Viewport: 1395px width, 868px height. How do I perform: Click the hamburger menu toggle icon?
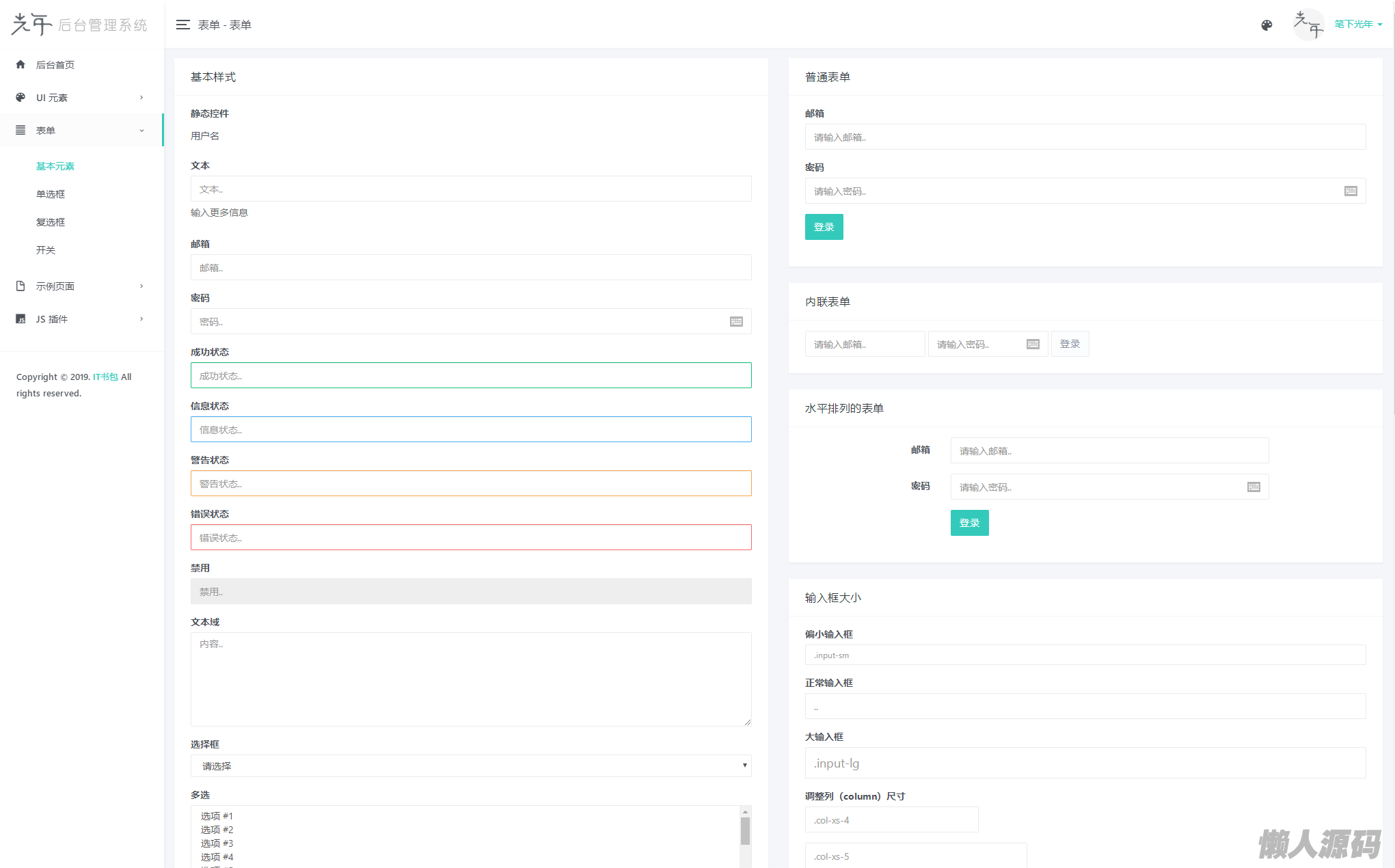182,25
